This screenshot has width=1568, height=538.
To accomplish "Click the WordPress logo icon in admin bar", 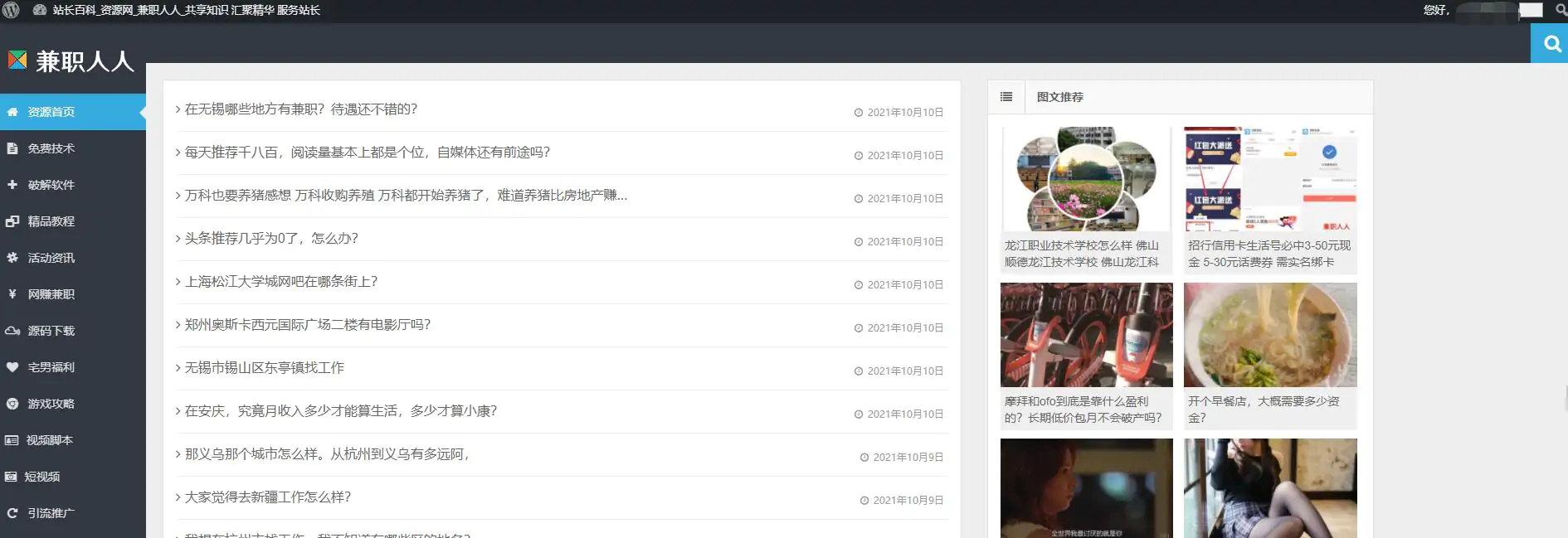I will pyautogui.click(x=11, y=10).
